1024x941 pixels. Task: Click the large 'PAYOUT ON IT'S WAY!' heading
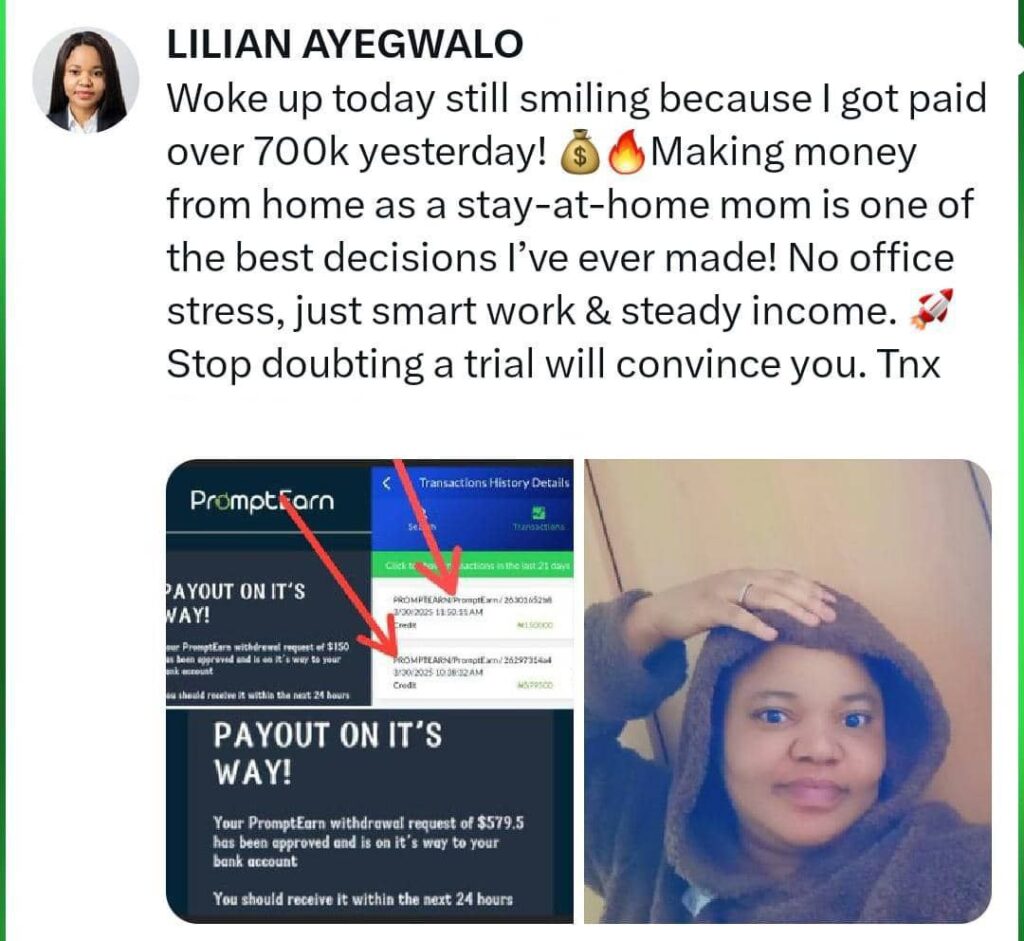[327, 754]
